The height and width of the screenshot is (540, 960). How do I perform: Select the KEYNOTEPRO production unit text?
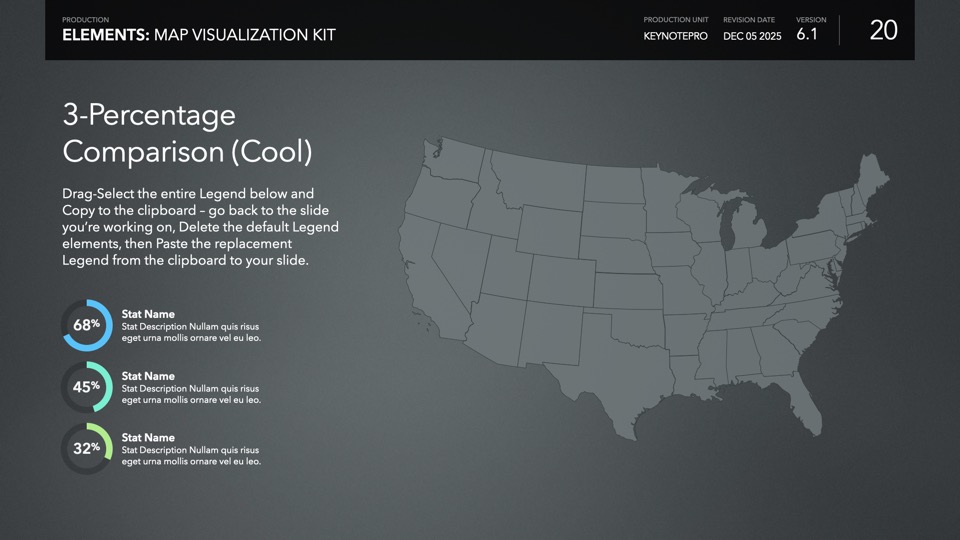pos(675,36)
